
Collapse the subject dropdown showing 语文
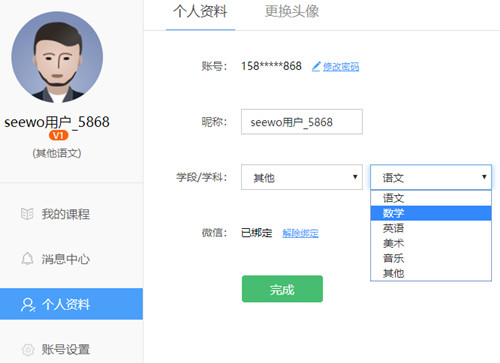[431, 177]
